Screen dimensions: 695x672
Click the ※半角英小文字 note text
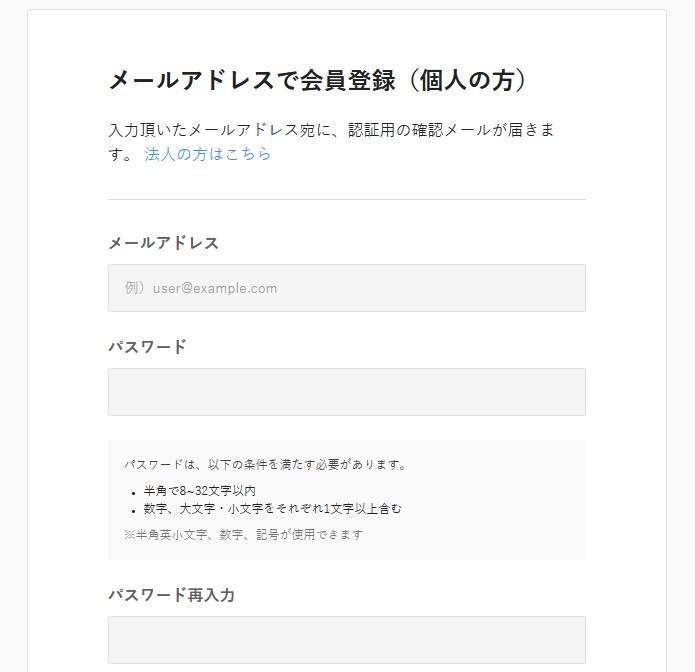(243, 534)
